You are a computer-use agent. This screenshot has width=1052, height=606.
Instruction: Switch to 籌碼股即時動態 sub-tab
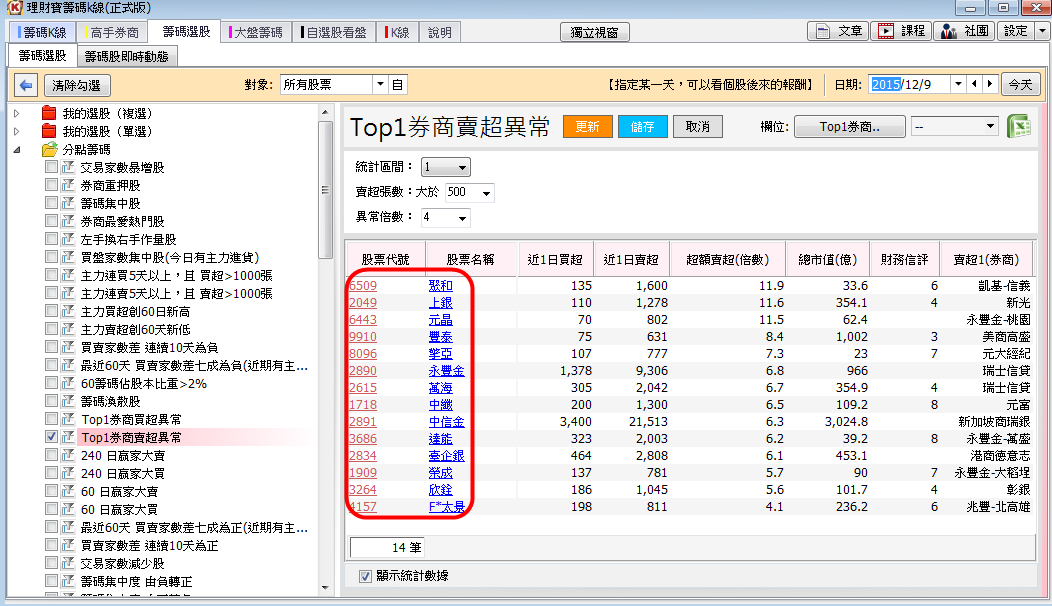pyautogui.click(x=127, y=56)
